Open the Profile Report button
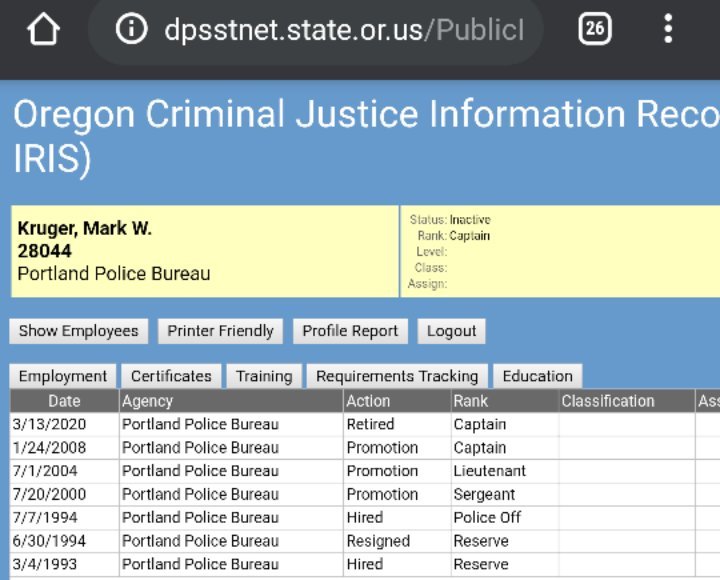 350,331
